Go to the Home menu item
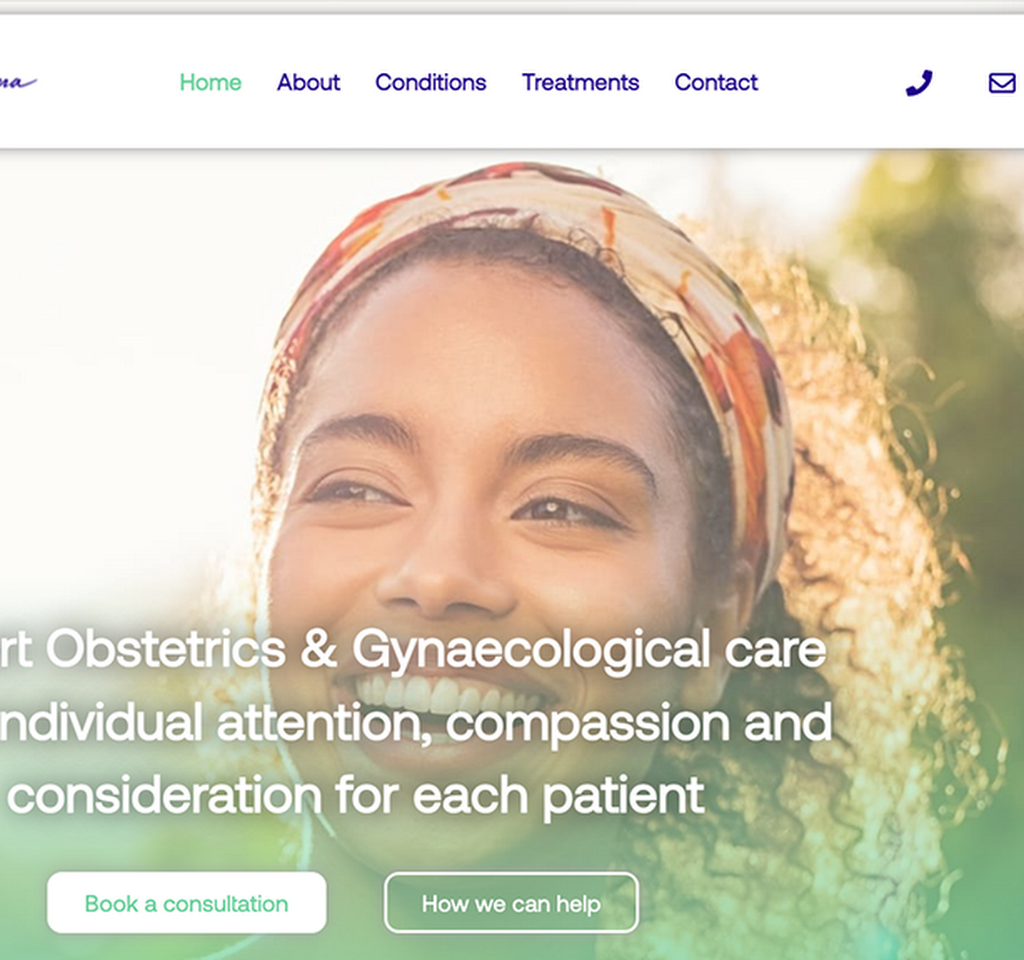This screenshot has width=1024, height=960. coord(210,82)
